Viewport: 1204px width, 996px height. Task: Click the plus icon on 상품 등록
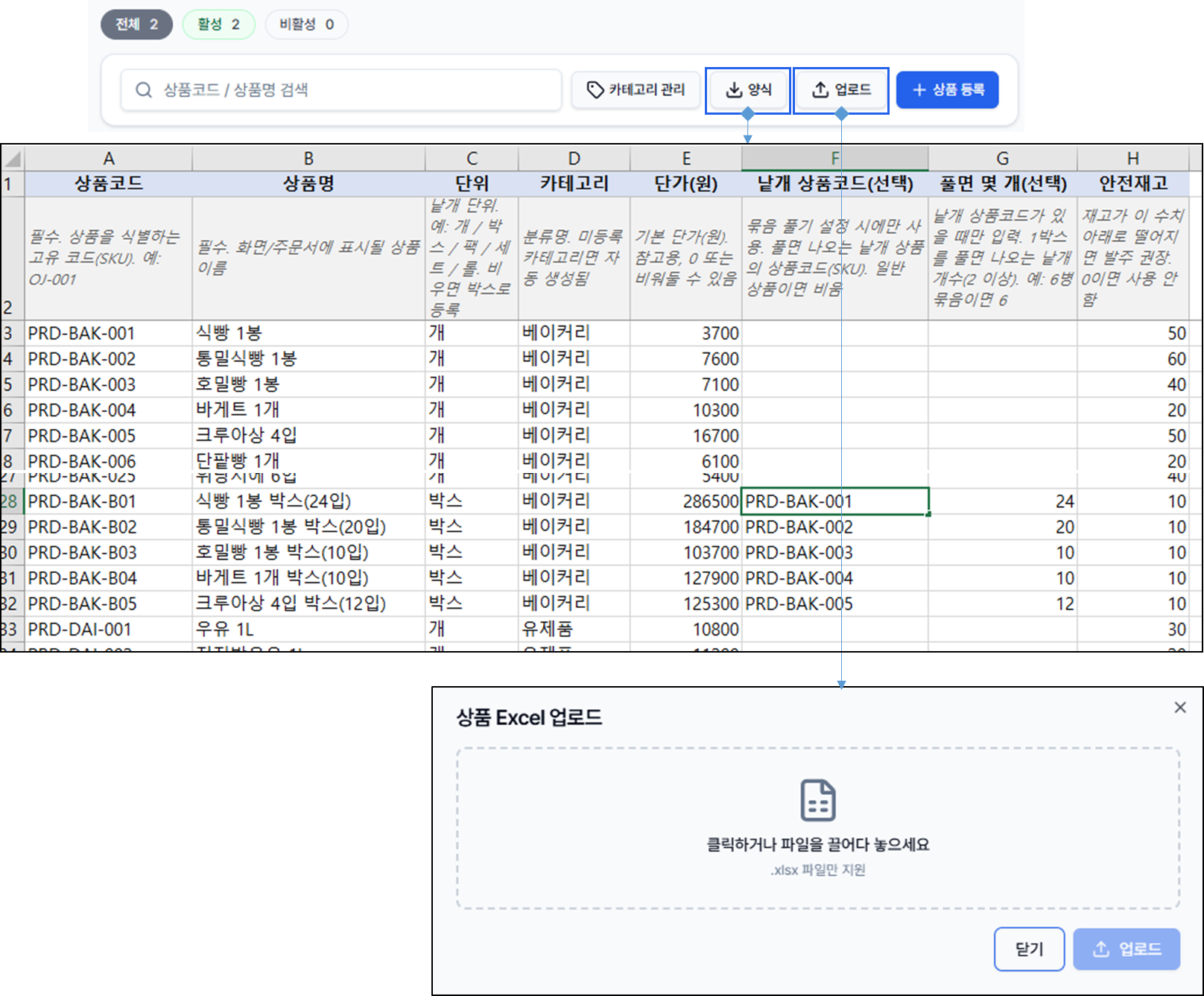point(919,89)
